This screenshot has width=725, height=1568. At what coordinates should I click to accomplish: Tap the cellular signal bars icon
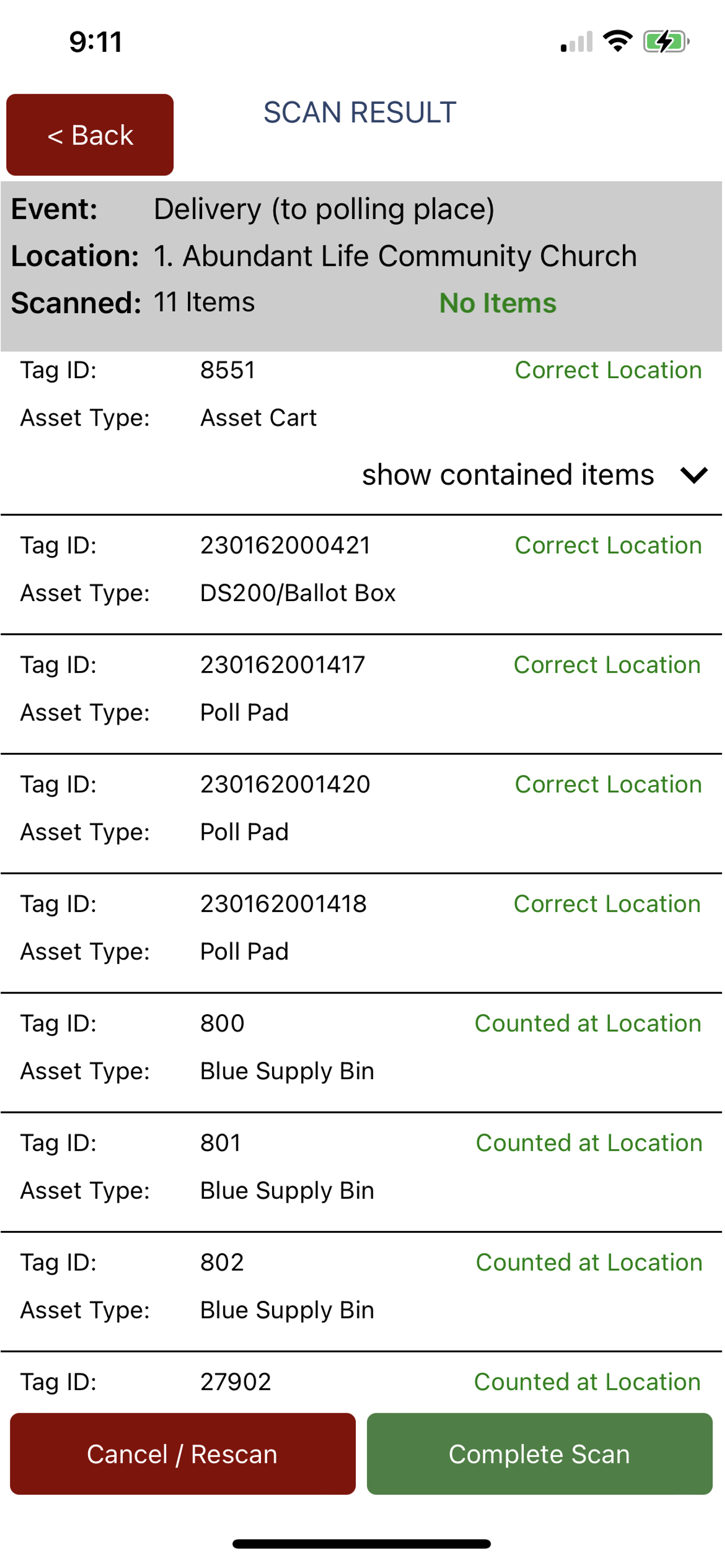tap(576, 41)
